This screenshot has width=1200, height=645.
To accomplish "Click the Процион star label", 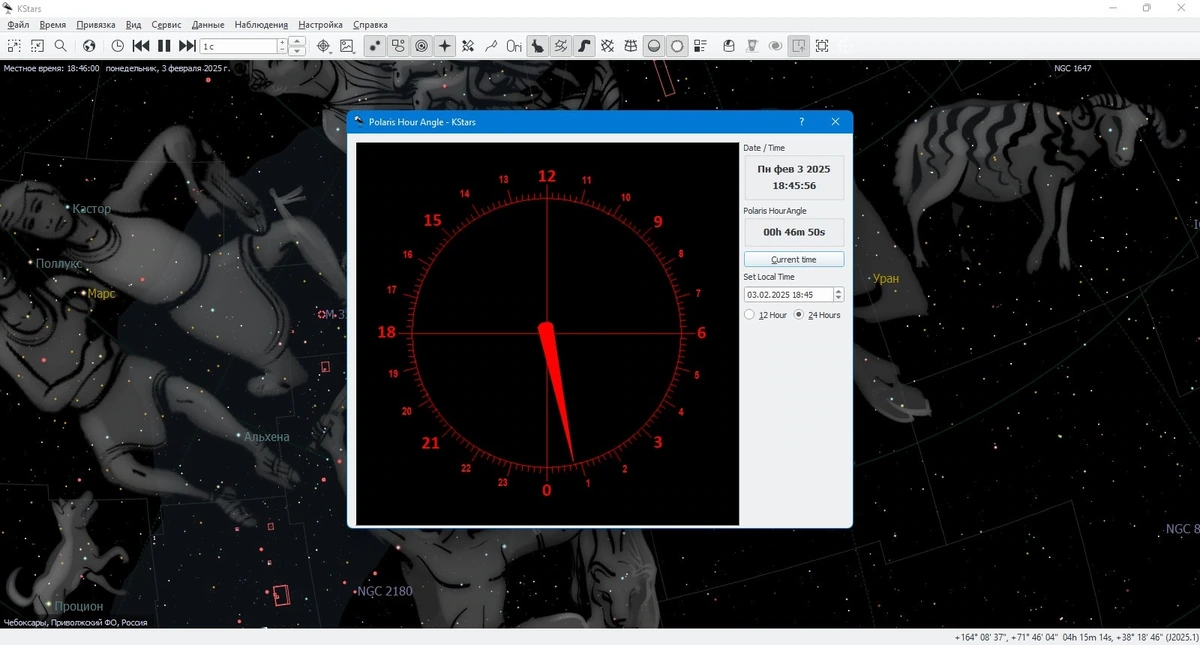I will (79, 606).
